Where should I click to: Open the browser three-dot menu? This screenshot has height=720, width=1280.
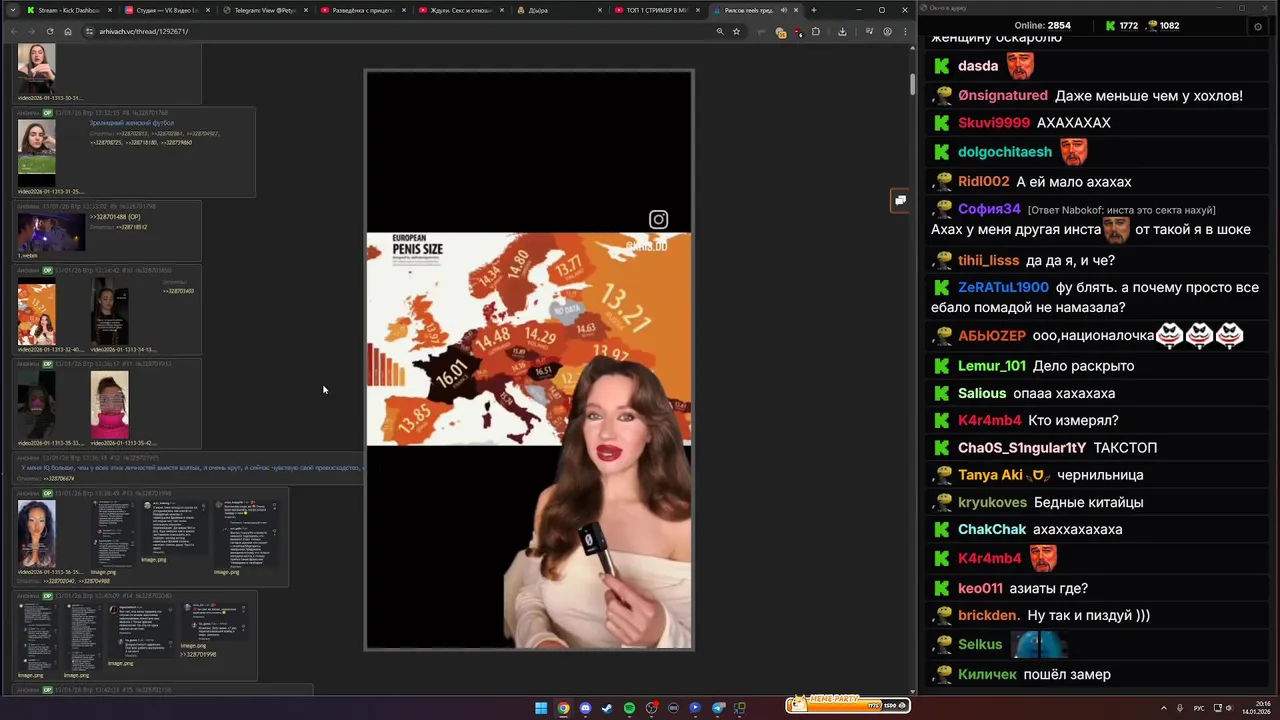pos(903,31)
